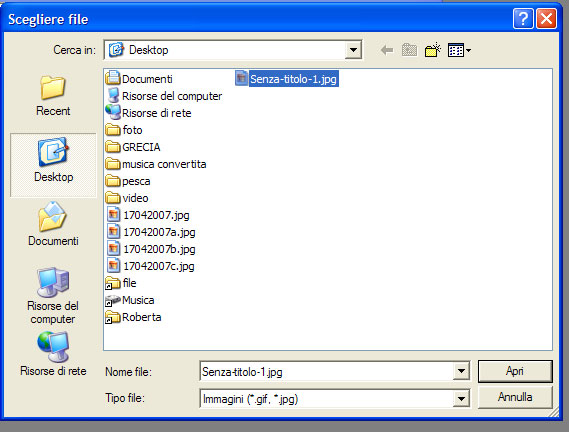The height and width of the screenshot is (432, 569).
Task: Go to Risorse del computer in sidebar
Action: pos(53,296)
